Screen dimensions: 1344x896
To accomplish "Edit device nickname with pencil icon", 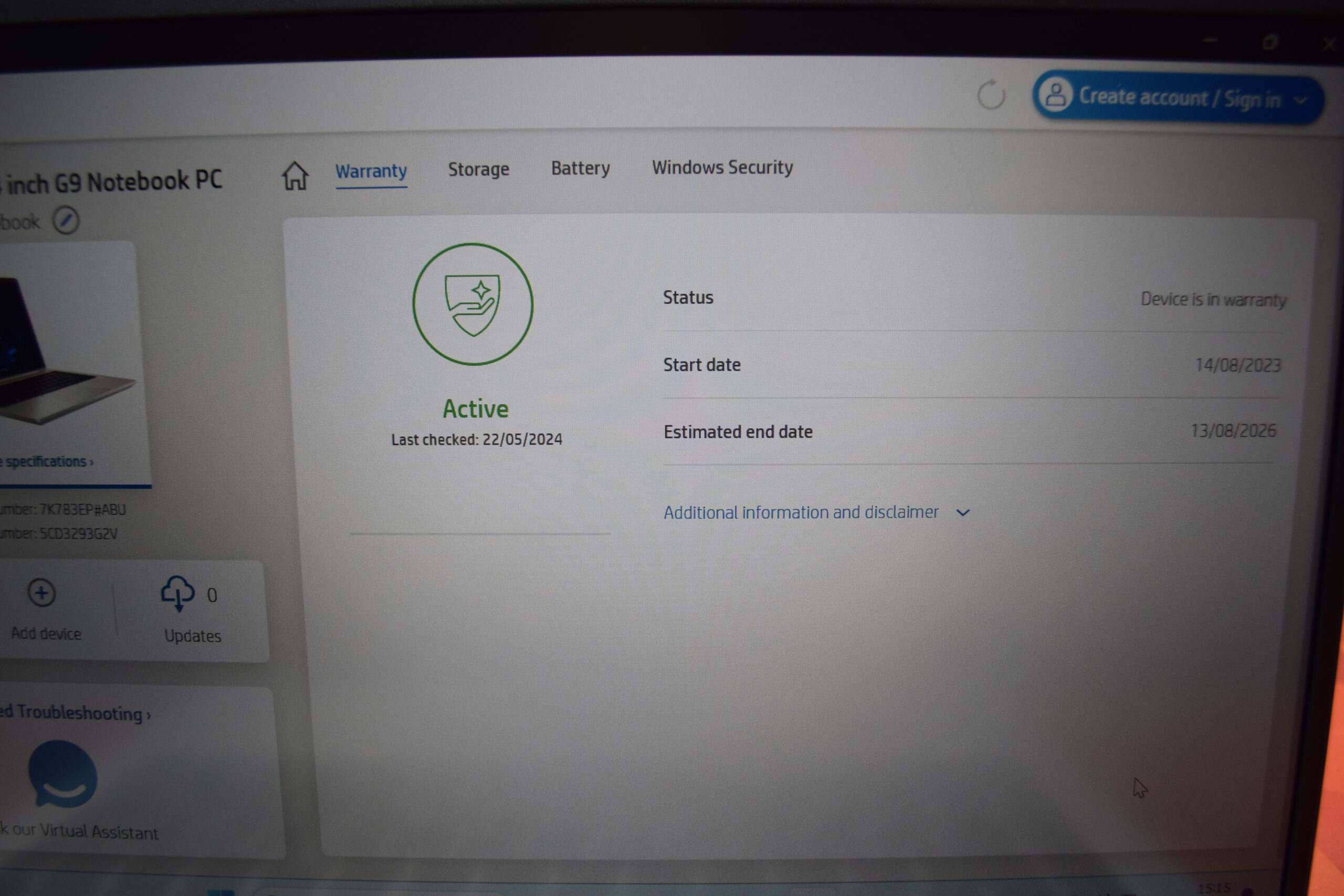I will (66, 220).
